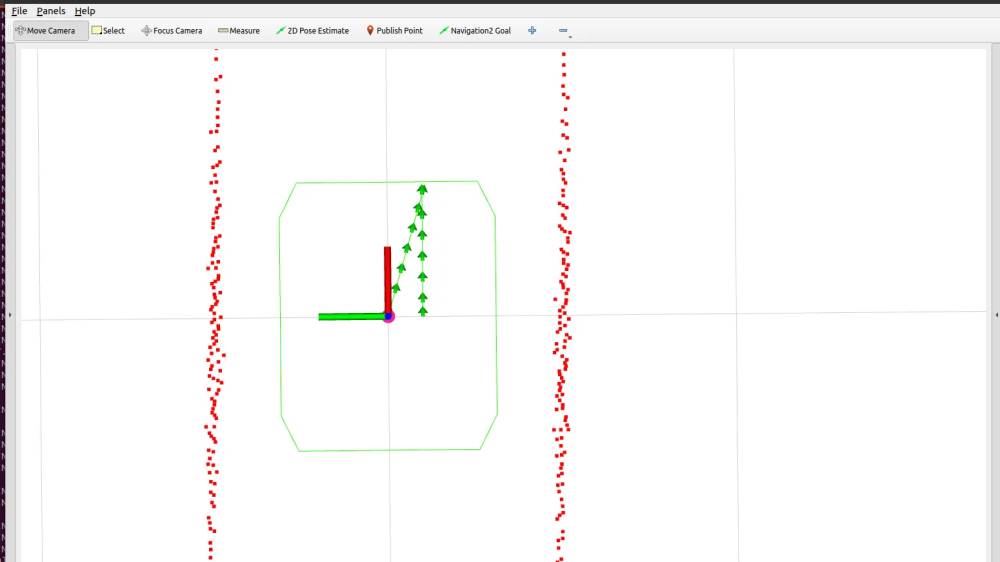Click the Navigation2 Goal tool
1000x562 pixels.
point(475,31)
